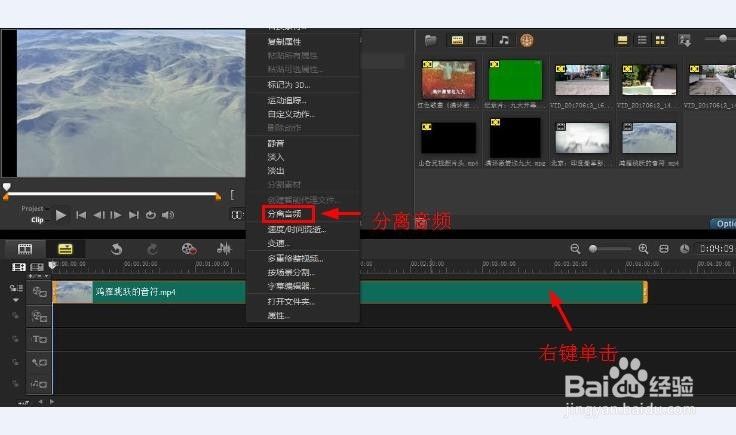This screenshot has width=736, height=435.
Task: Select the Overlay track header button
Action: point(39,316)
